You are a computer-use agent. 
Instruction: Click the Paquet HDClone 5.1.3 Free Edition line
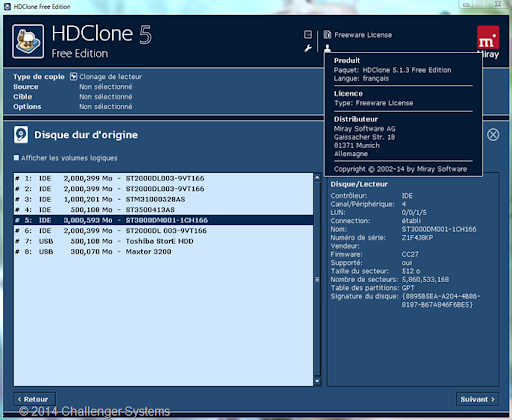(392, 70)
